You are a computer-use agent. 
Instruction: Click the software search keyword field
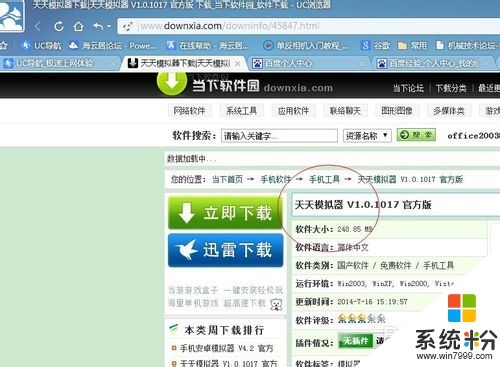tap(279, 136)
